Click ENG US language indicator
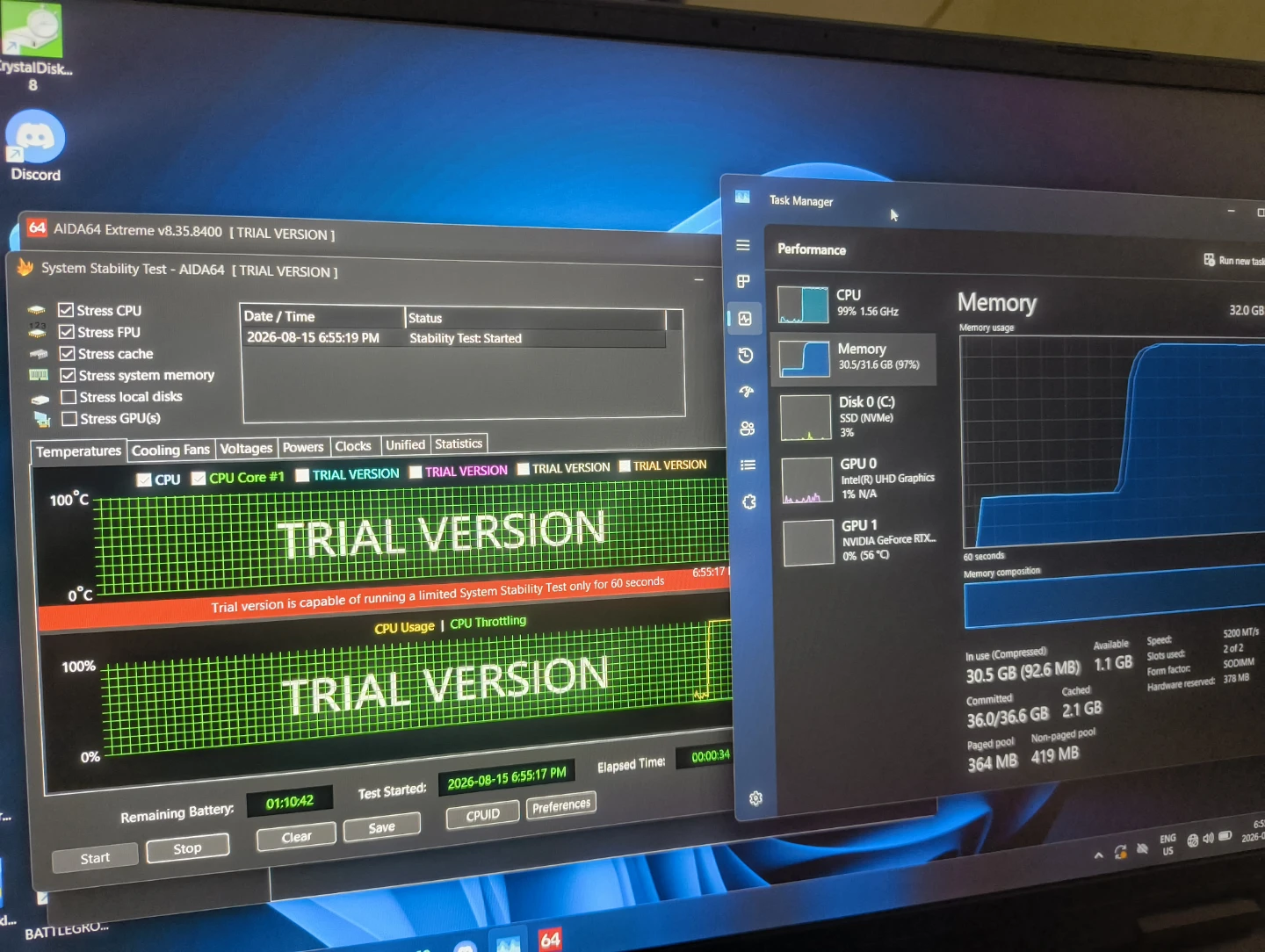The height and width of the screenshot is (952, 1265). click(x=1167, y=845)
